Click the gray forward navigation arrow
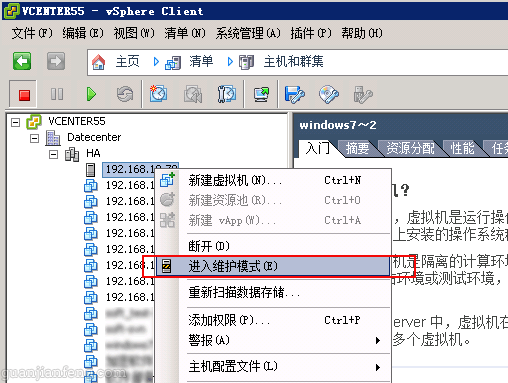This screenshot has height=383, width=508. (x=56, y=61)
